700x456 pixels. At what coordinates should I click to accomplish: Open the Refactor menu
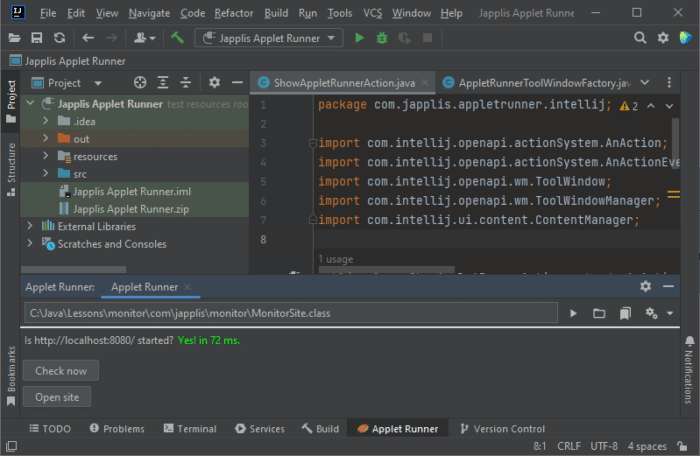click(233, 13)
